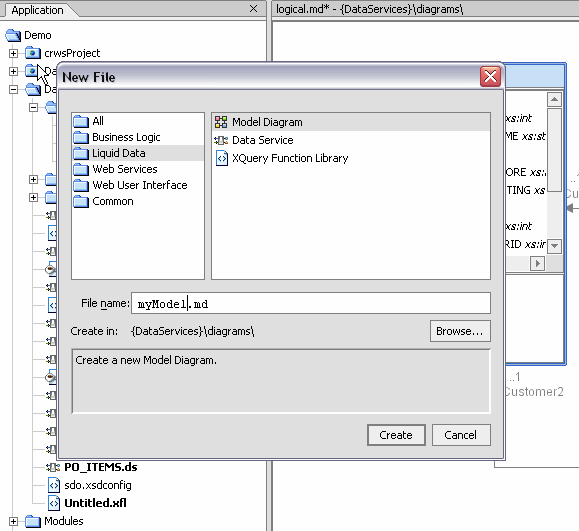
Task: Select Data Service file type icon
Action: click(221, 140)
